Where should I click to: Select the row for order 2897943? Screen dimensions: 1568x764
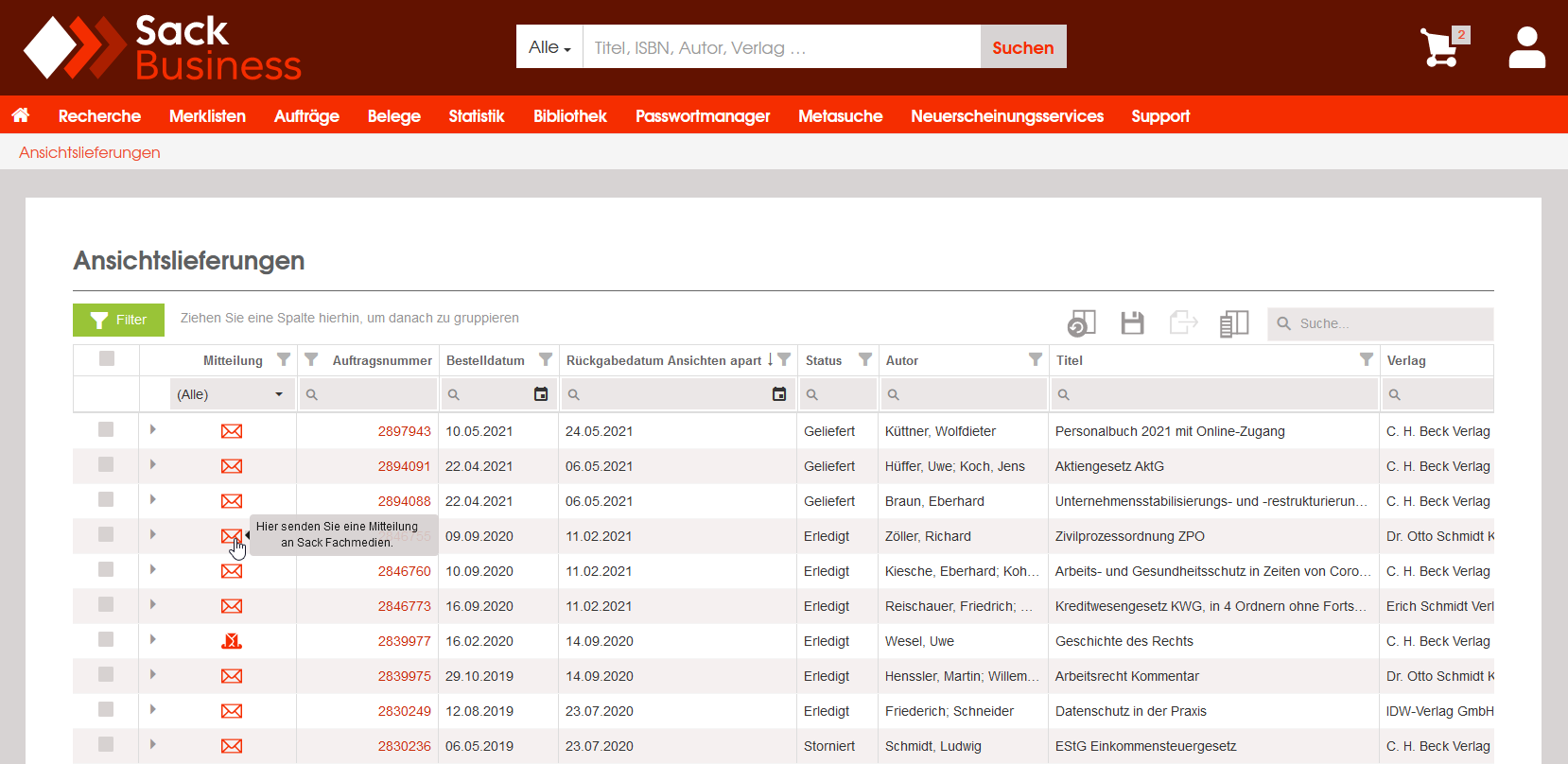106,429
